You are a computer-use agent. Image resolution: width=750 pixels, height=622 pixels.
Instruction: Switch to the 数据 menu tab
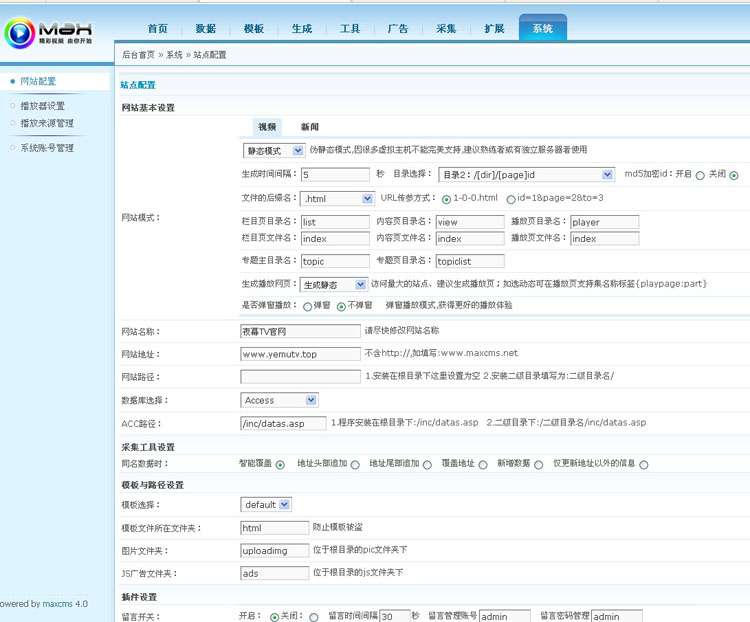pyautogui.click(x=206, y=29)
